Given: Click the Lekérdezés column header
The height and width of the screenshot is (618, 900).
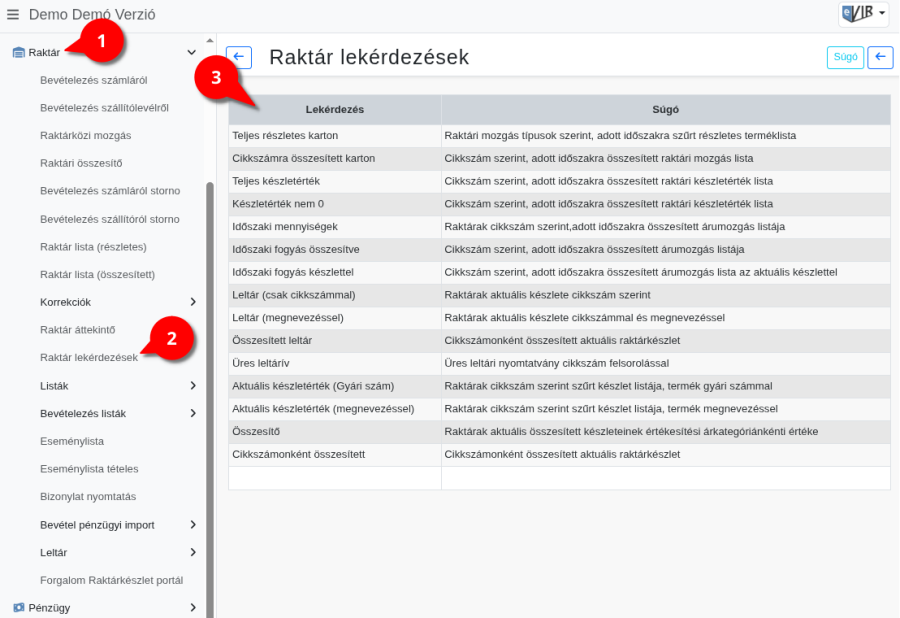Looking at the screenshot, I should 335,110.
